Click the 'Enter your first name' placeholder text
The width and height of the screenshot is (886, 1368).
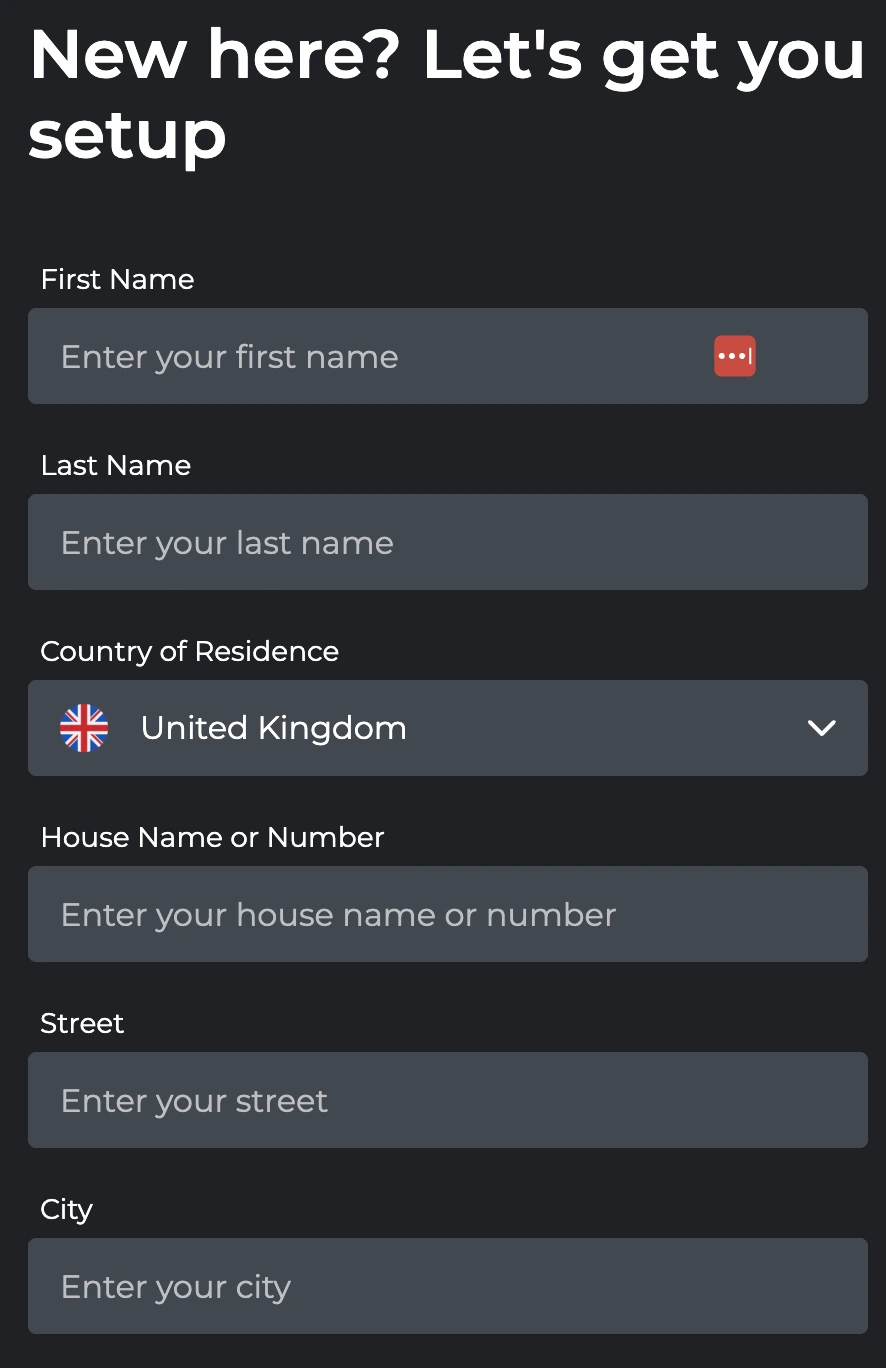[x=229, y=356]
